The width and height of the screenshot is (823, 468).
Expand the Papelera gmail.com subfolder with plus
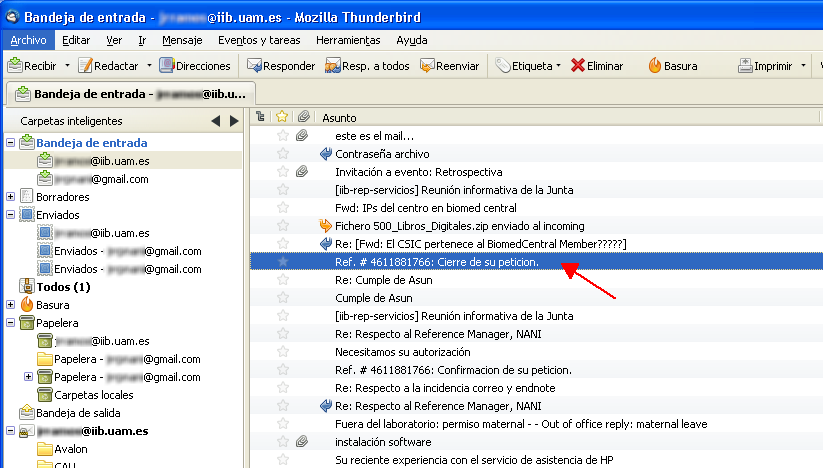[28, 377]
